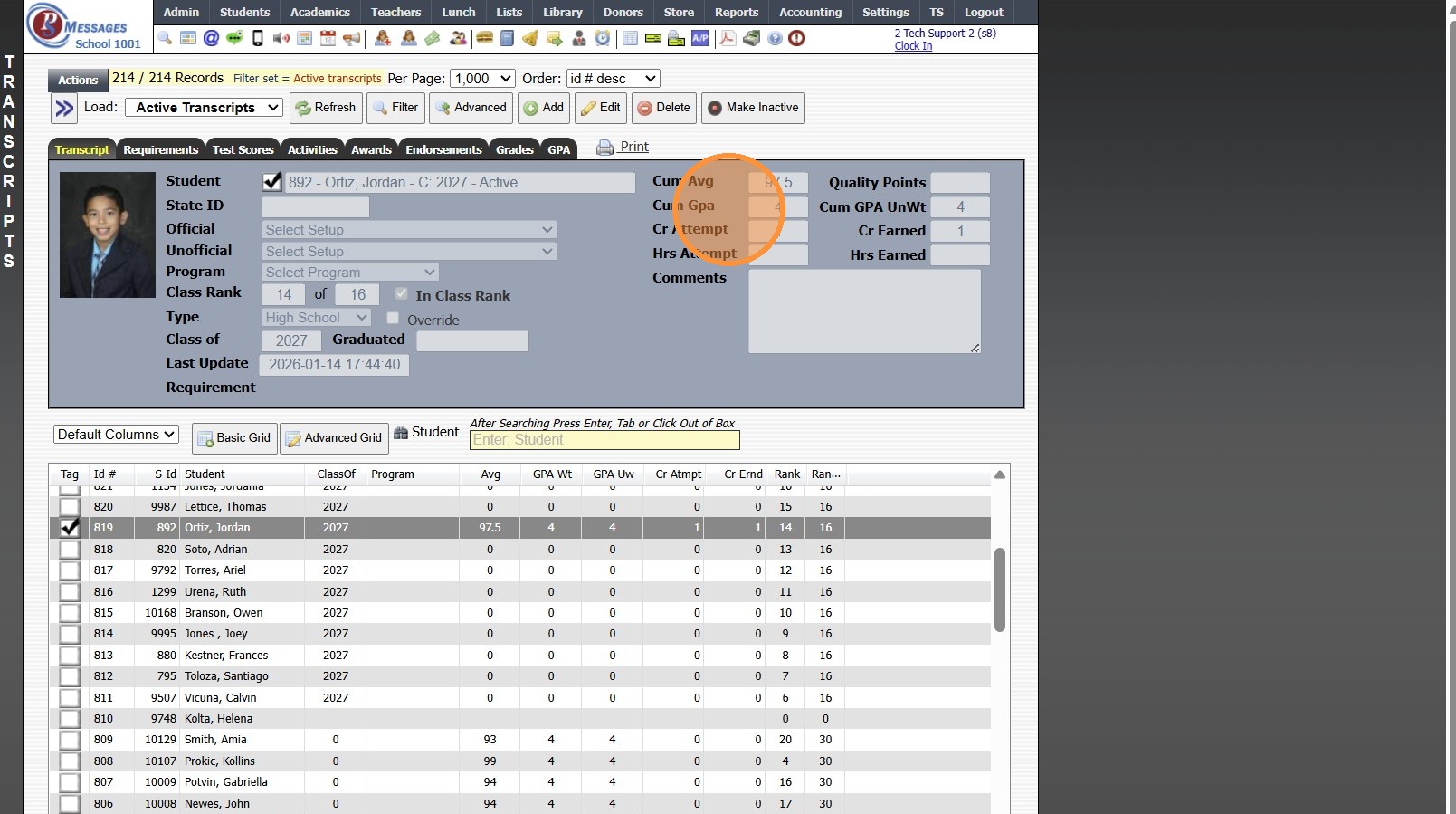Screen dimensions: 1456x814
Task: Open the nurse with red plus icon
Action: [x=383, y=38]
